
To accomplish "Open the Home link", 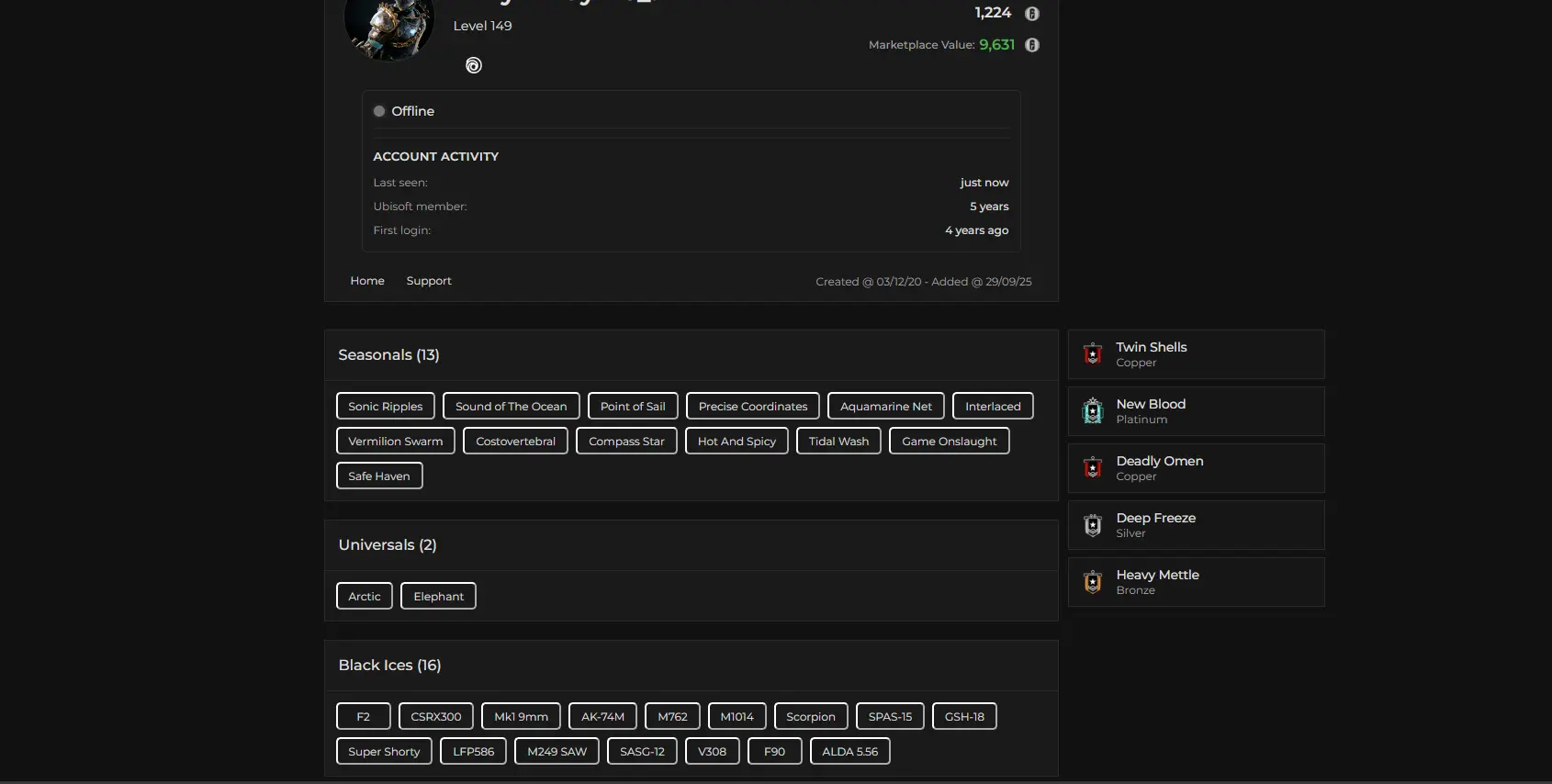I will [x=367, y=281].
